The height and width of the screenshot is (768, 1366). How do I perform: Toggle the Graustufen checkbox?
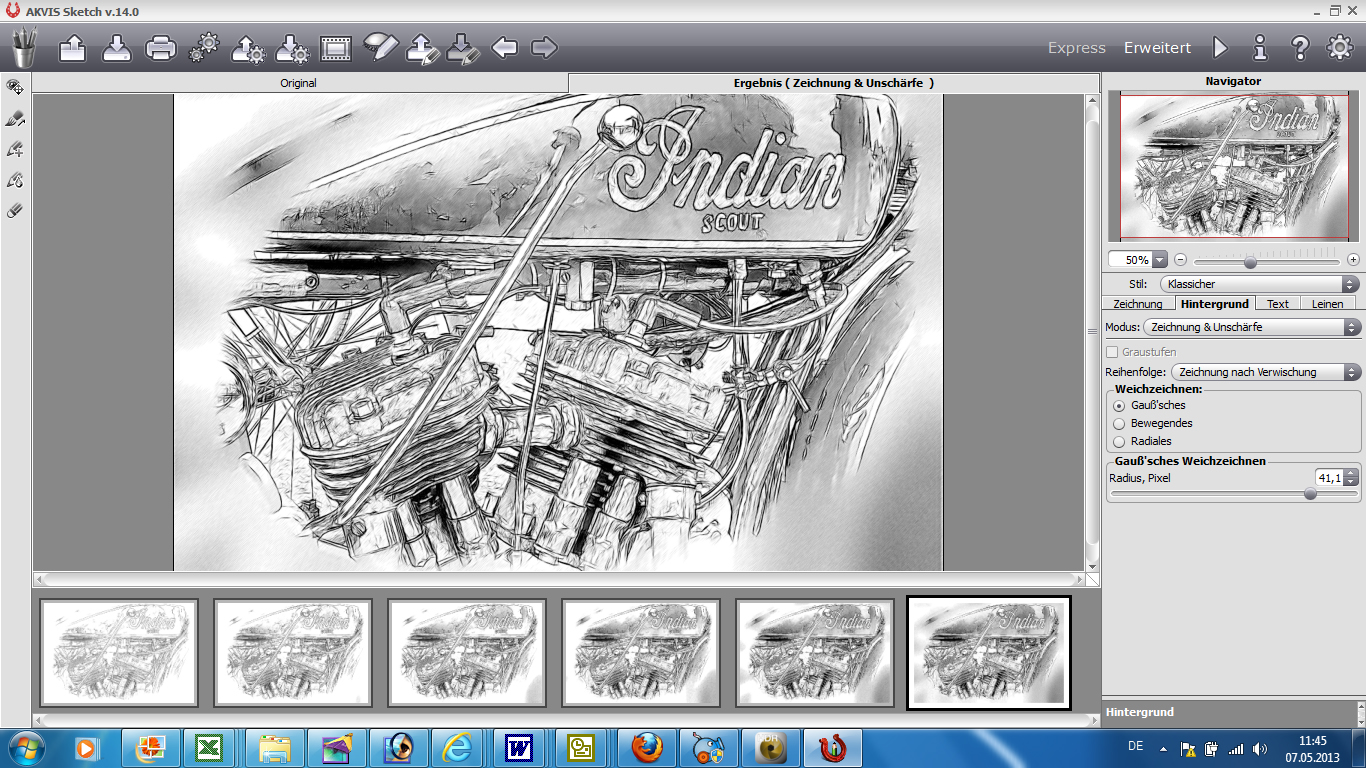click(x=1112, y=352)
